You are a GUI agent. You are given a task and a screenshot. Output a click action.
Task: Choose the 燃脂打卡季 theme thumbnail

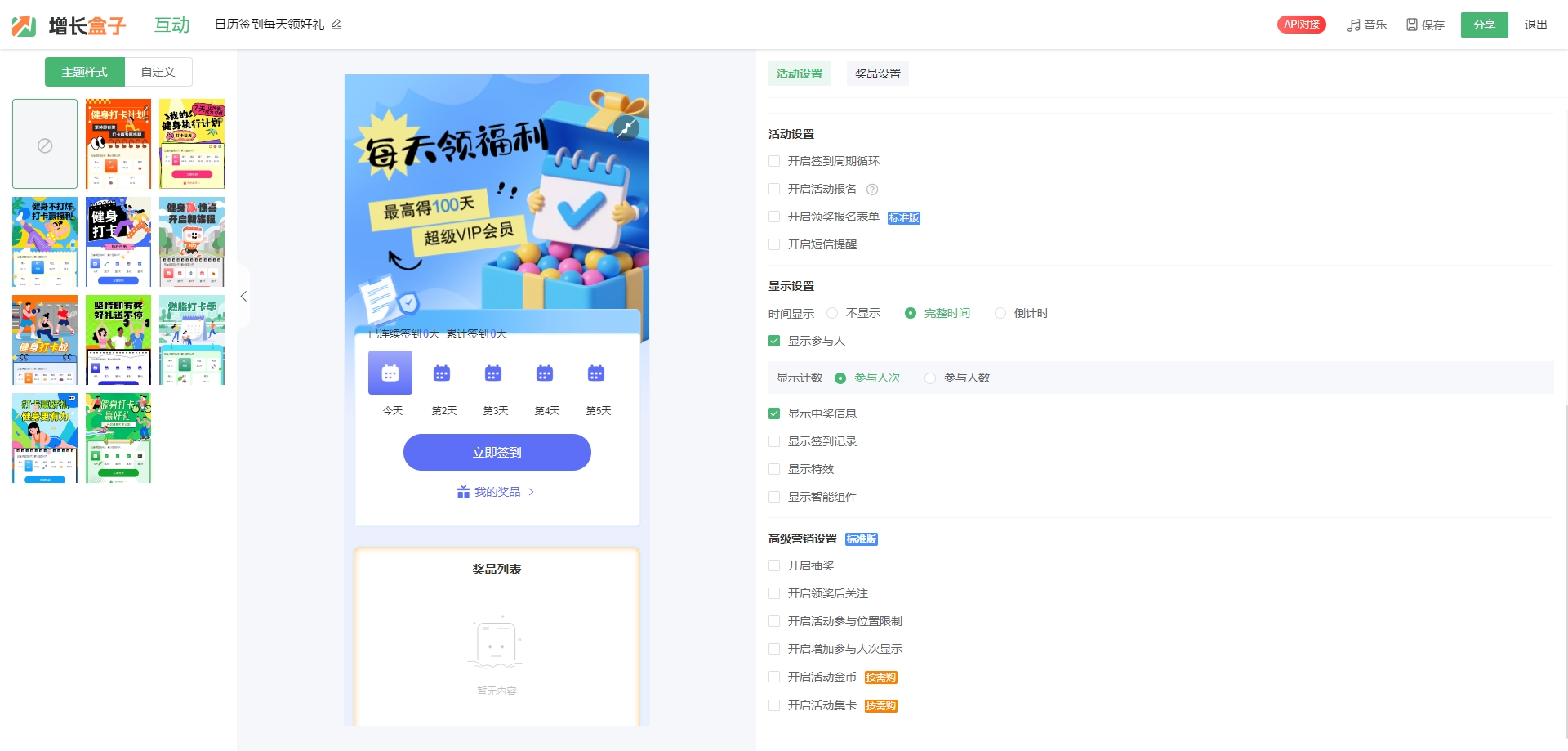click(x=192, y=340)
